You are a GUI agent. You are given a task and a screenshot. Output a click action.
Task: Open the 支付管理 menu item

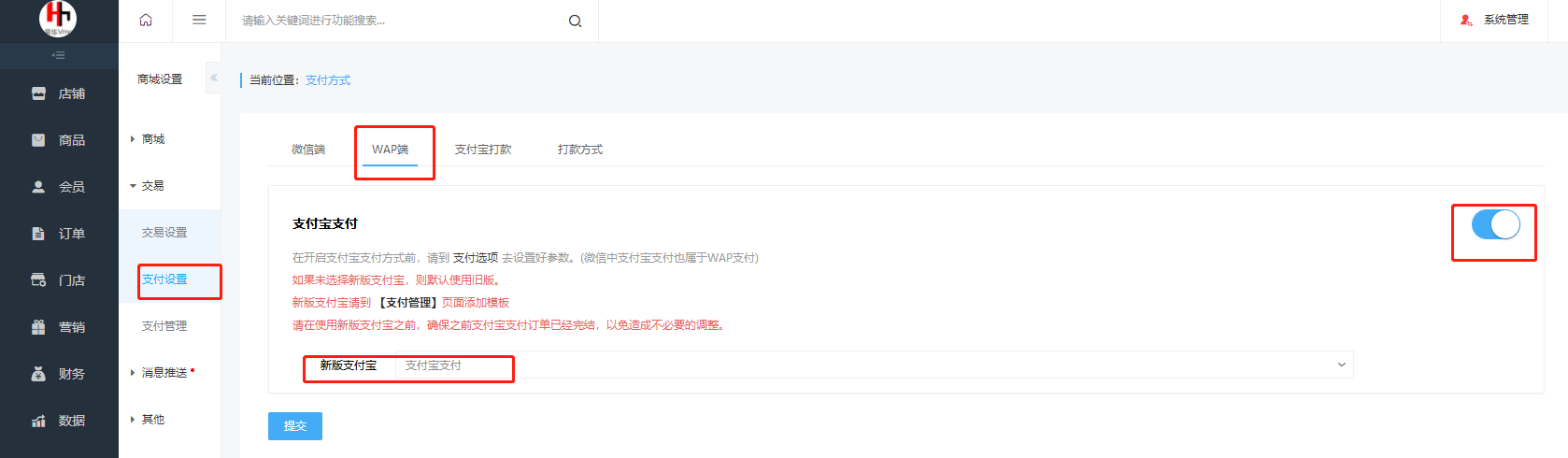coord(164,326)
